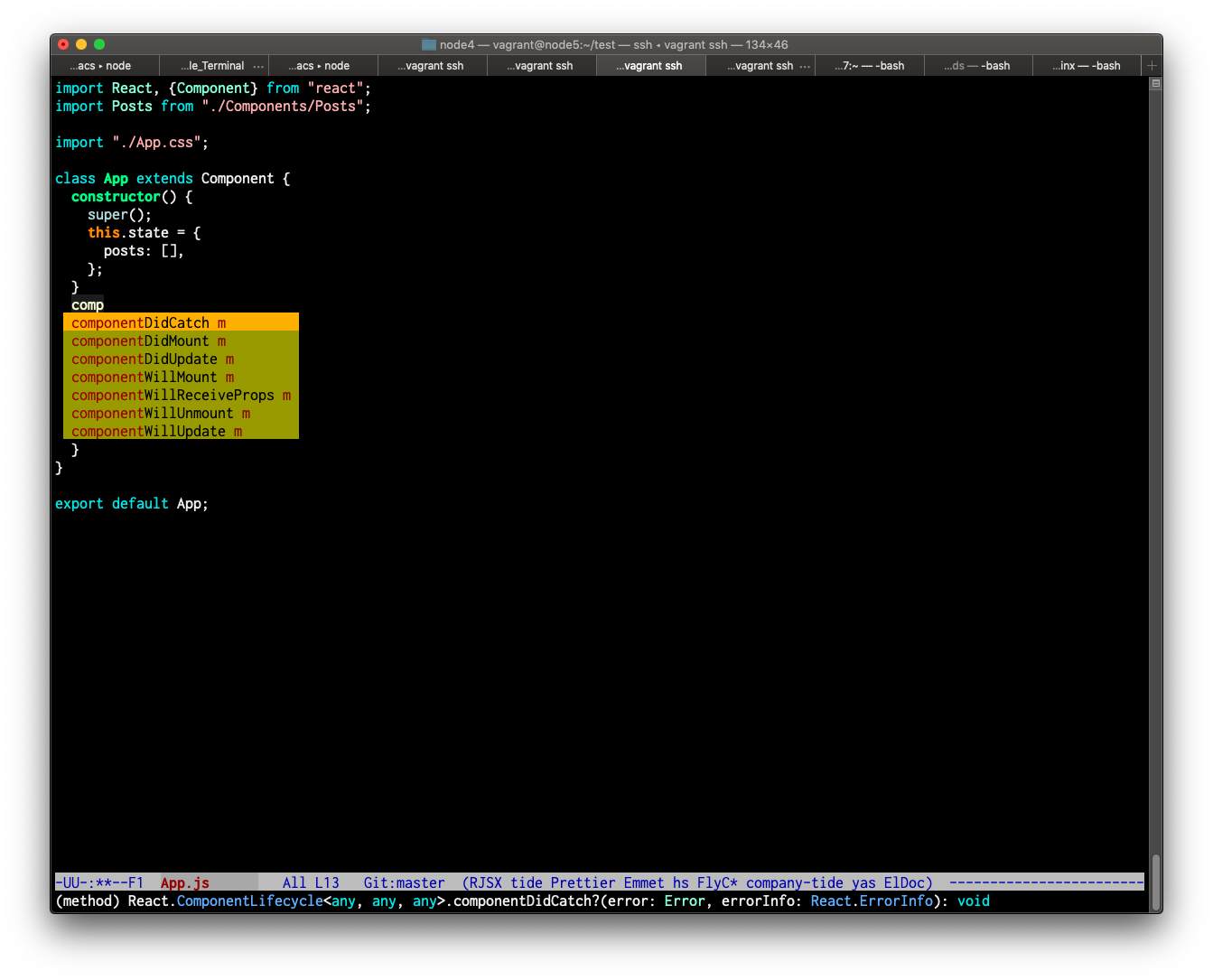The width and height of the screenshot is (1213, 980).
Task: Click Git:master in the modeline
Action: [x=404, y=882]
